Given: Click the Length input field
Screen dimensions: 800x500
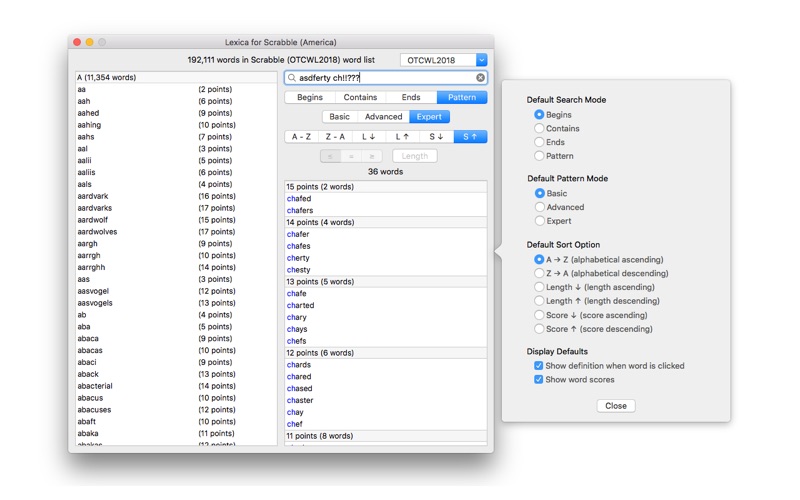Looking at the screenshot, I should click(x=414, y=156).
